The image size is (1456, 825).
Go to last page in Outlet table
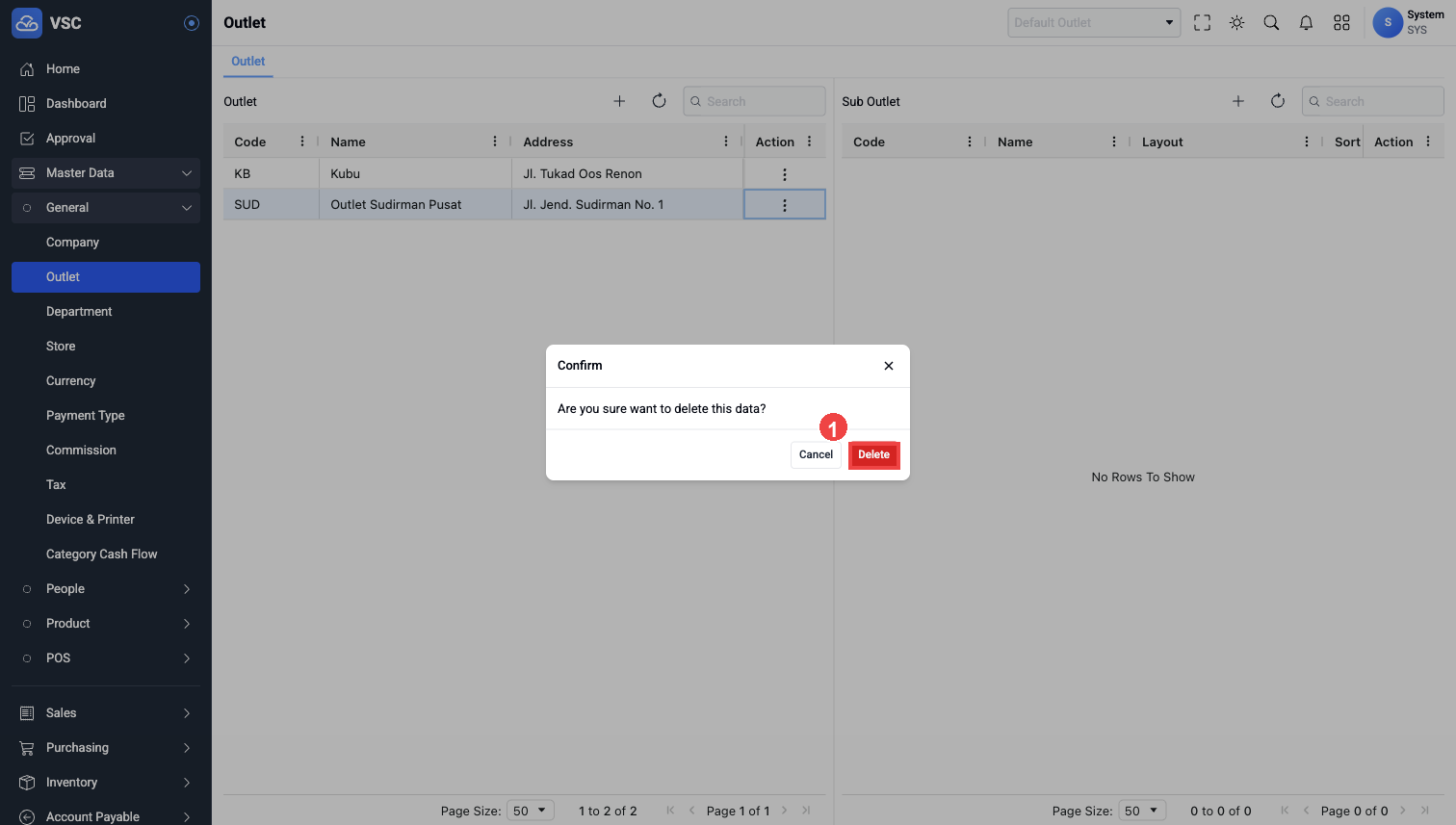click(x=806, y=811)
